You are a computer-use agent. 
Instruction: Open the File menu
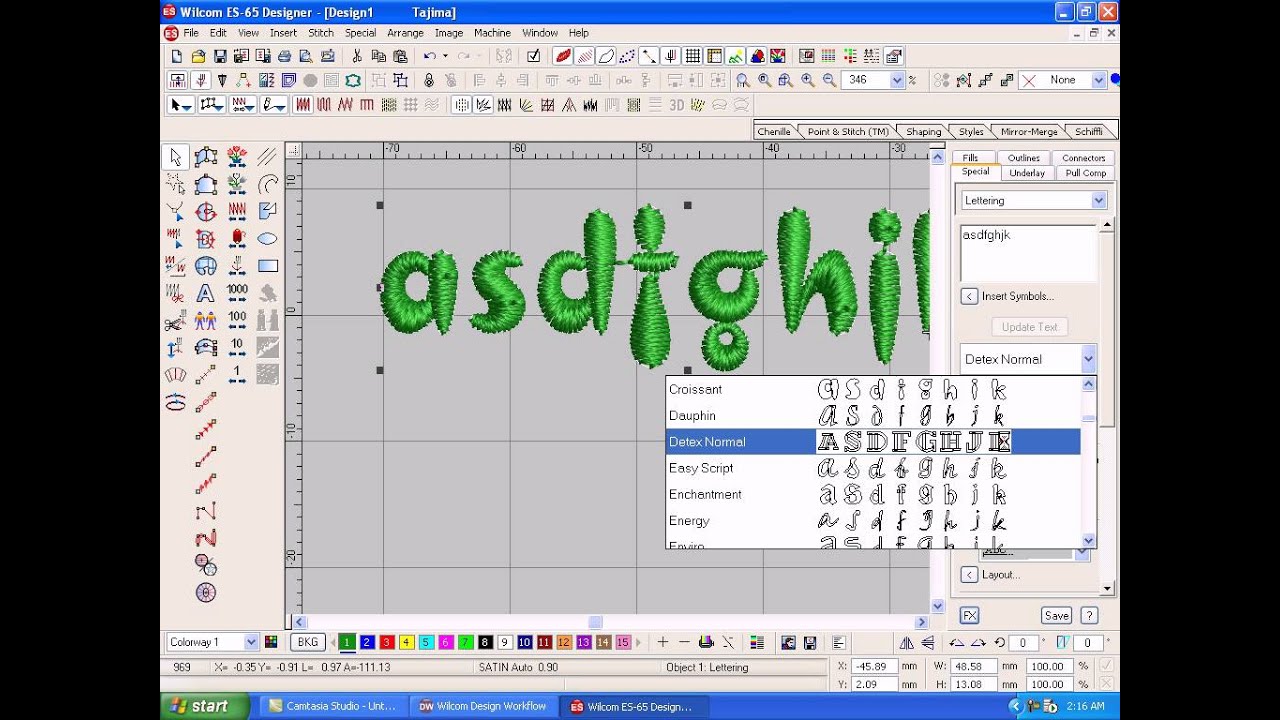coord(191,33)
